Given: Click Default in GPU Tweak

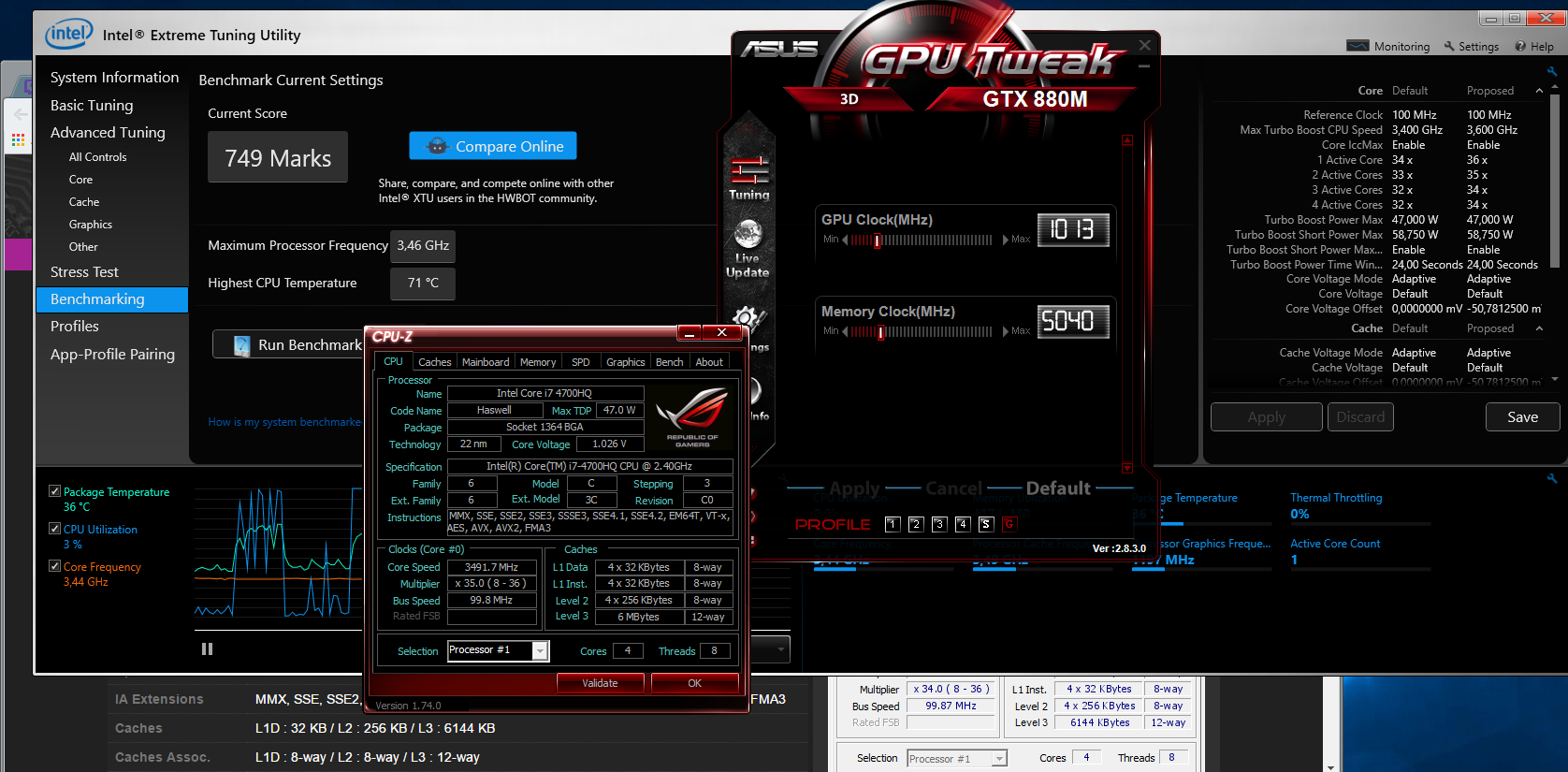Looking at the screenshot, I should click(1058, 488).
